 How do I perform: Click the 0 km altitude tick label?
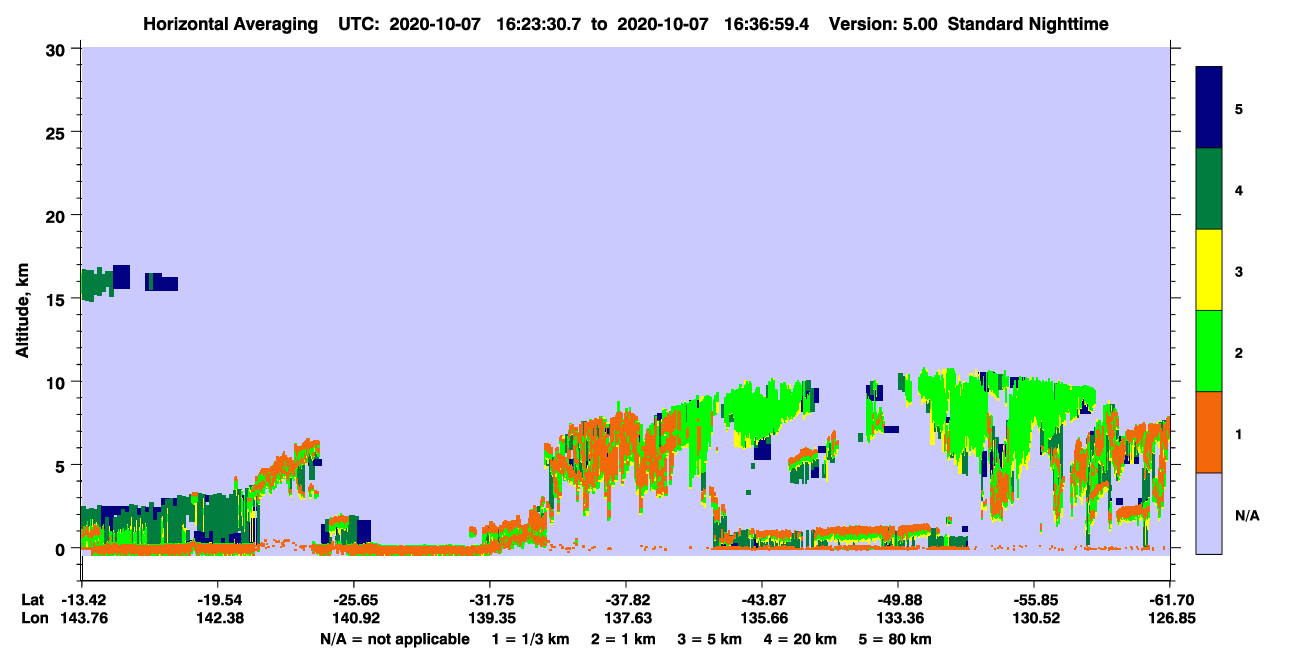61,548
